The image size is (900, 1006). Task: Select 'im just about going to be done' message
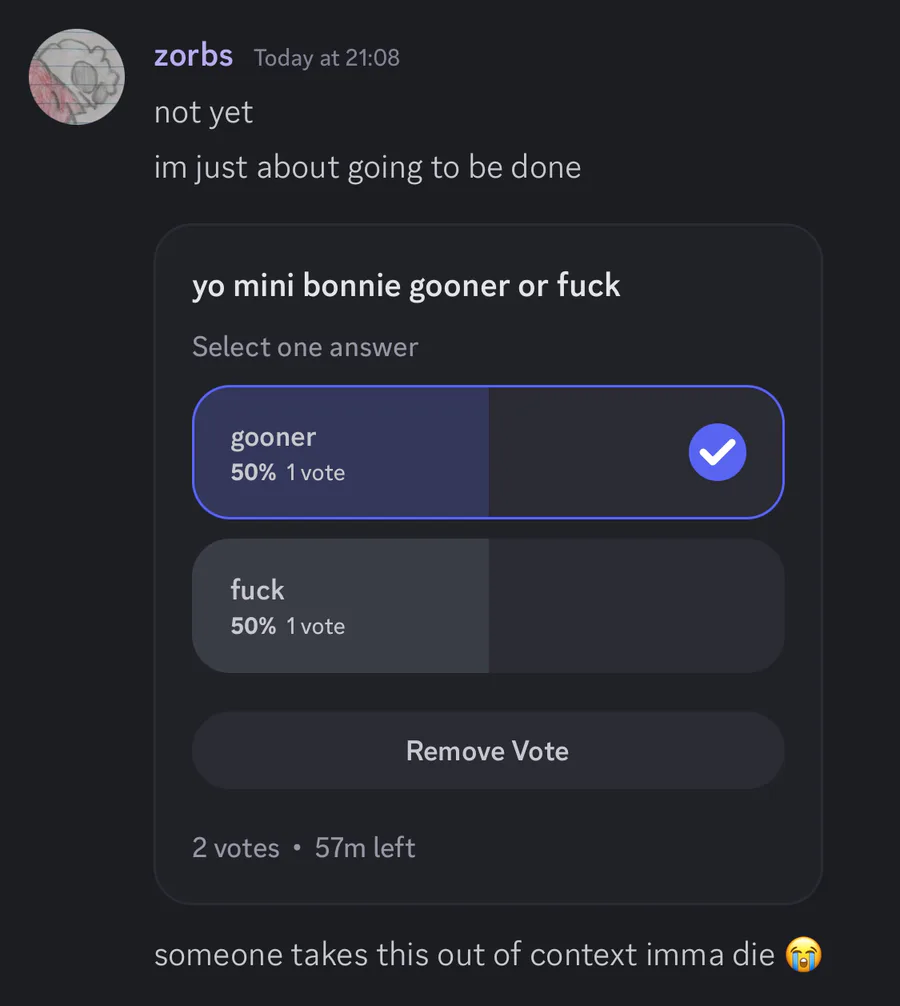(x=368, y=168)
